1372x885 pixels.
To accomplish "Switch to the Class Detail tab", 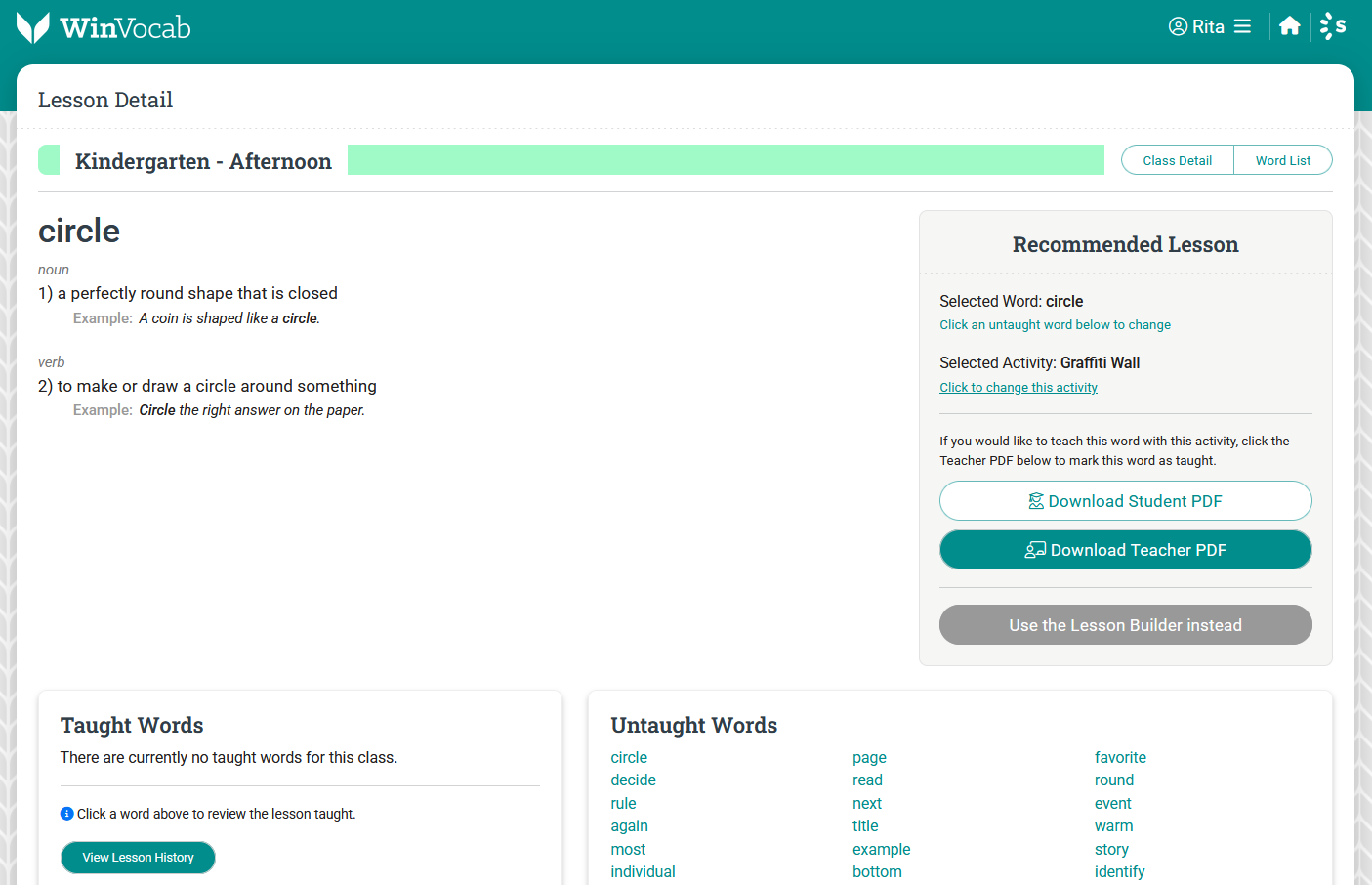I will pos(1177,160).
